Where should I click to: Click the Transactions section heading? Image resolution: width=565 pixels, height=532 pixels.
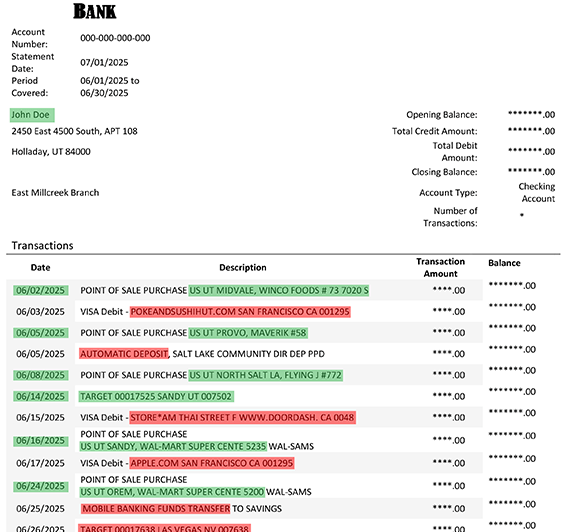pos(42,245)
